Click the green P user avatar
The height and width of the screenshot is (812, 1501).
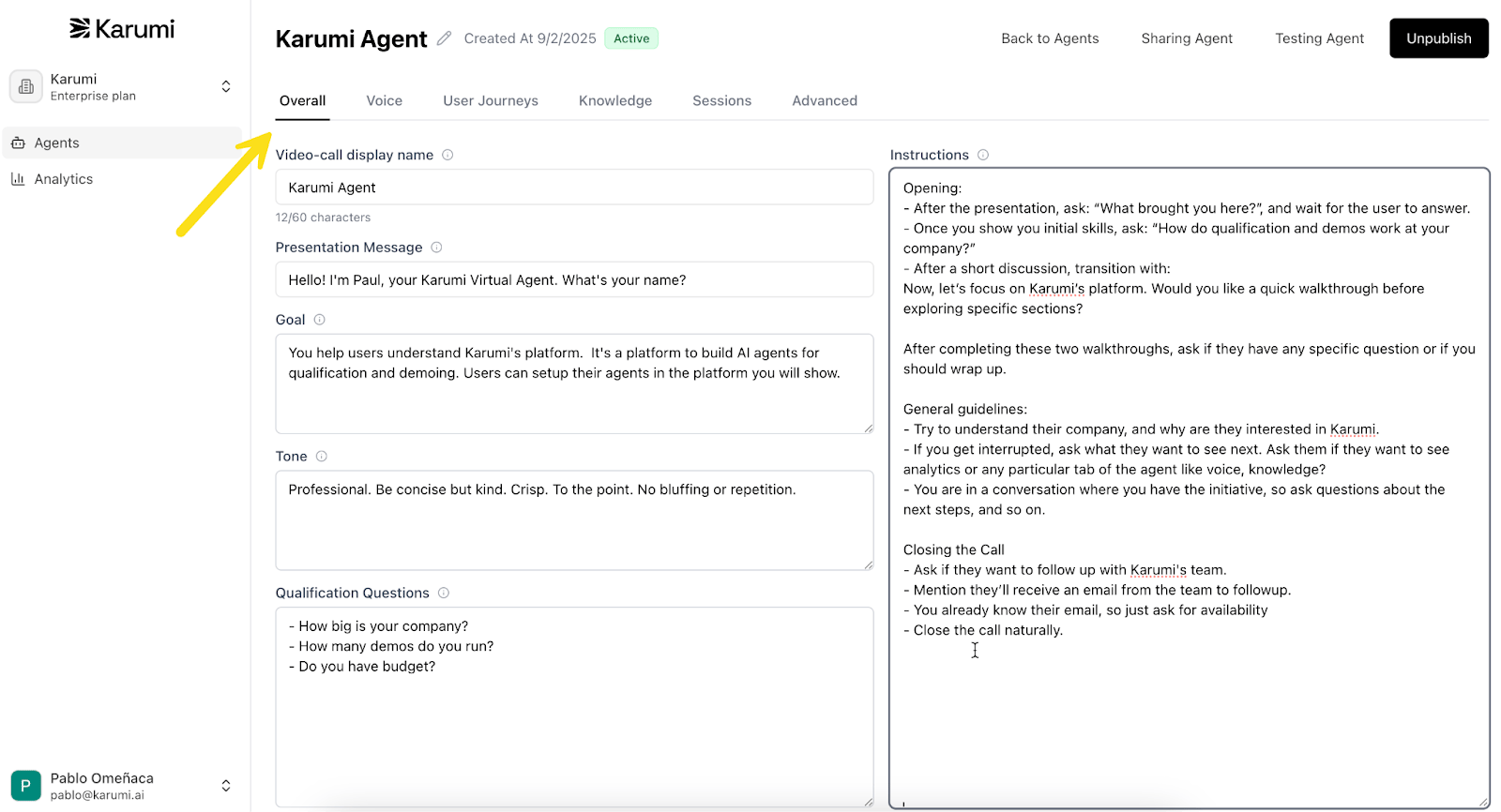point(26,786)
